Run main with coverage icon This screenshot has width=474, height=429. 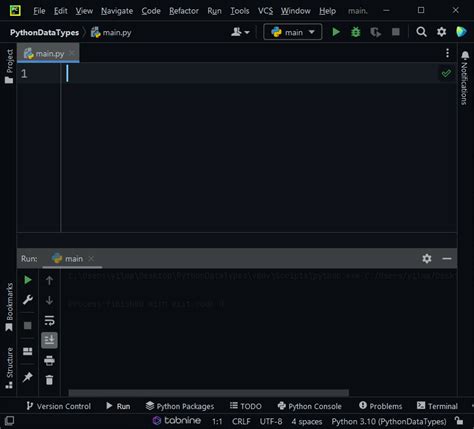(x=375, y=32)
